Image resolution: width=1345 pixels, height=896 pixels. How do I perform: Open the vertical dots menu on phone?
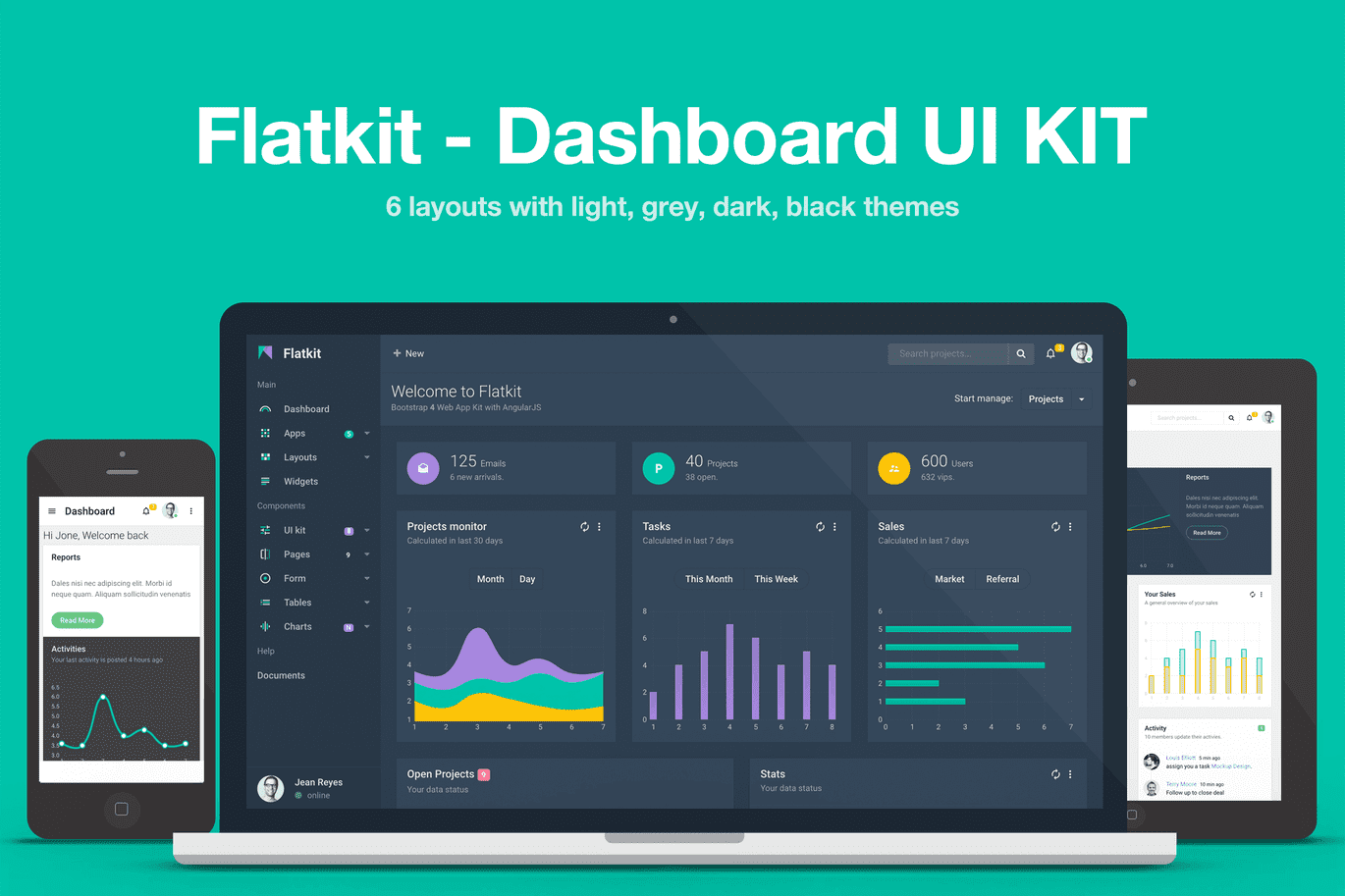click(191, 511)
